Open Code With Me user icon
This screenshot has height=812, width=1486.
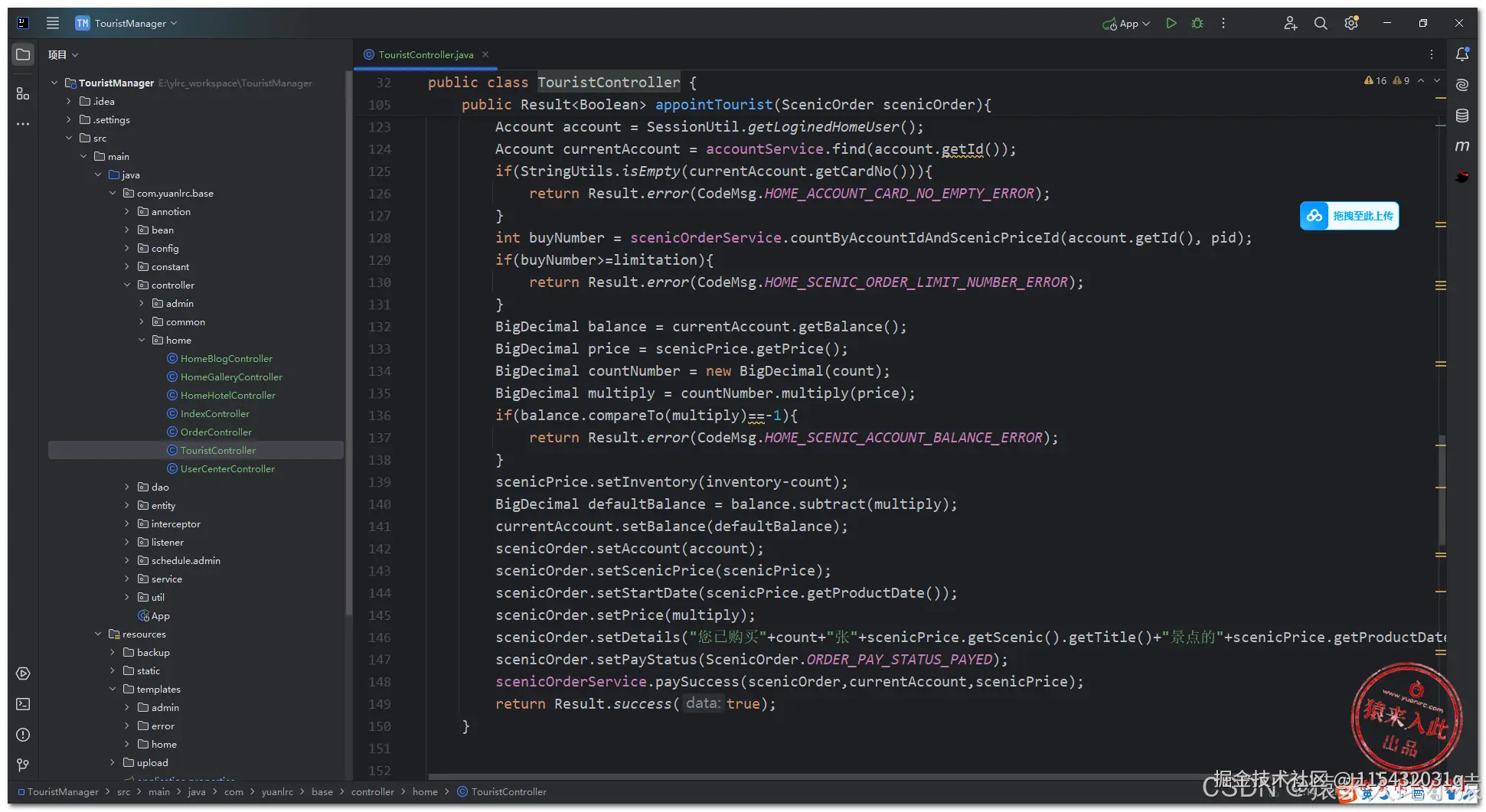1291,23
